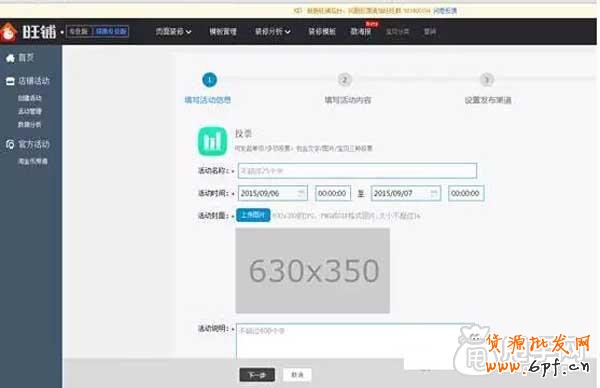This screenshot has height=388, width=600.
Task: Expand the 装修分析 dropdown menu
Action: click(273, 32)
